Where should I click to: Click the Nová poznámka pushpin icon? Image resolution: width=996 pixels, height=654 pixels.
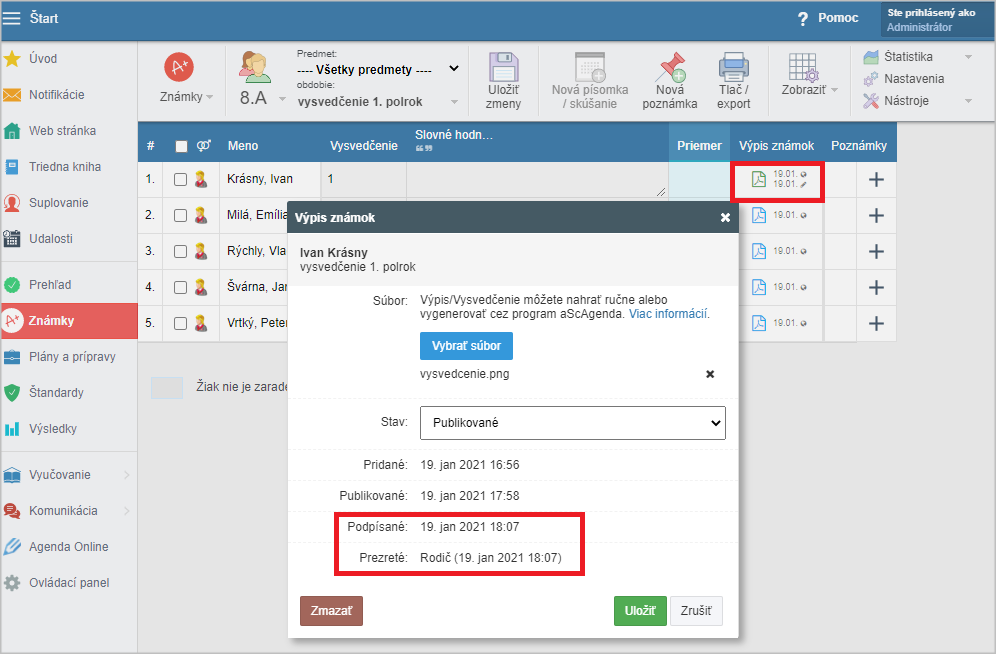point(670,68)
